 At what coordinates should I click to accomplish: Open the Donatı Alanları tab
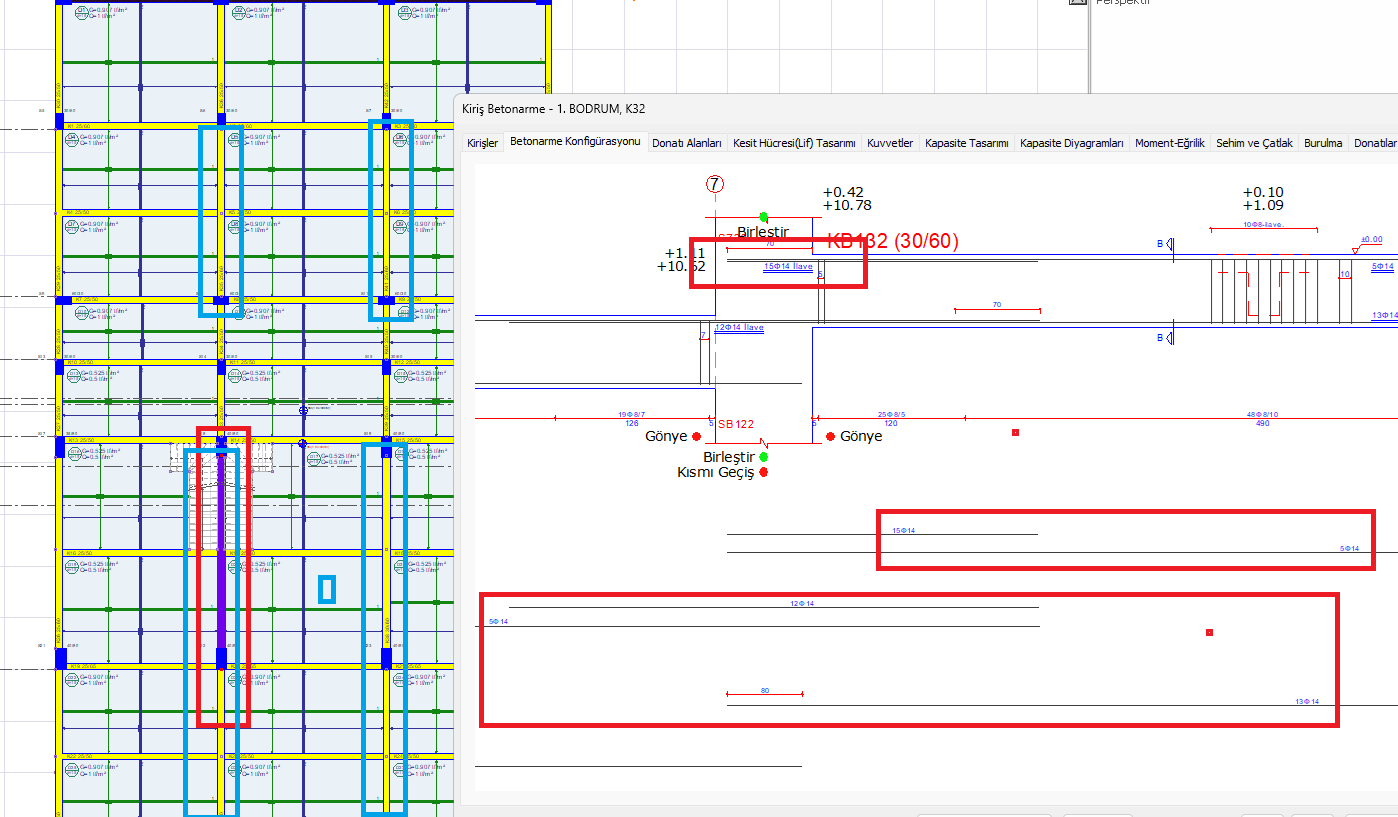click(x=686, y=143)
